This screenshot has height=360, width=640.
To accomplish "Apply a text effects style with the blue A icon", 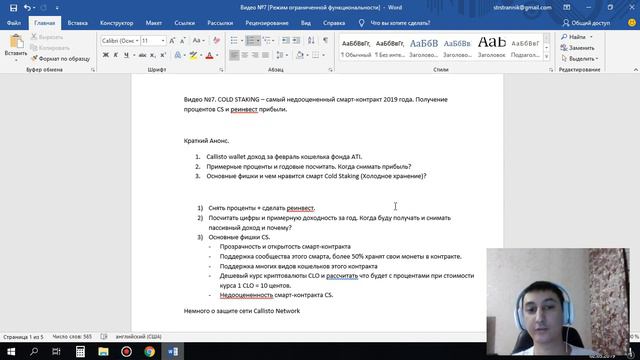I will (x=178, y=55).
